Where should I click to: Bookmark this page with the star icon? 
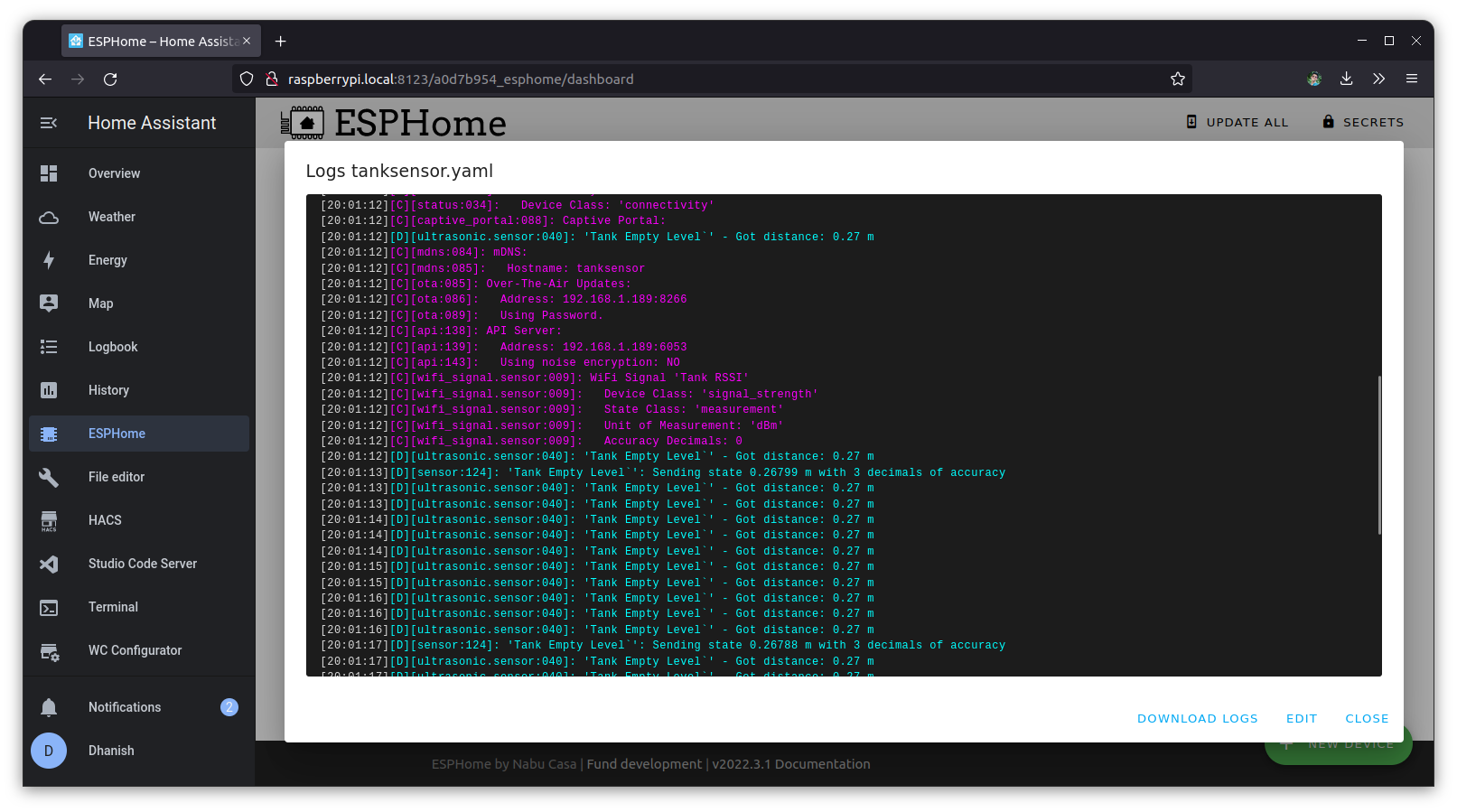pos(1178,79)
